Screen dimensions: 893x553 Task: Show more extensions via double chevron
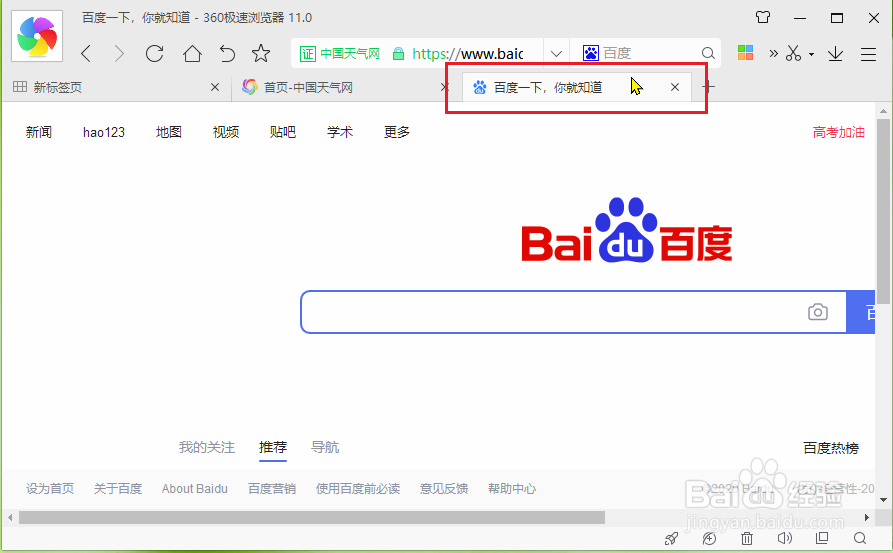pos(773,54)
